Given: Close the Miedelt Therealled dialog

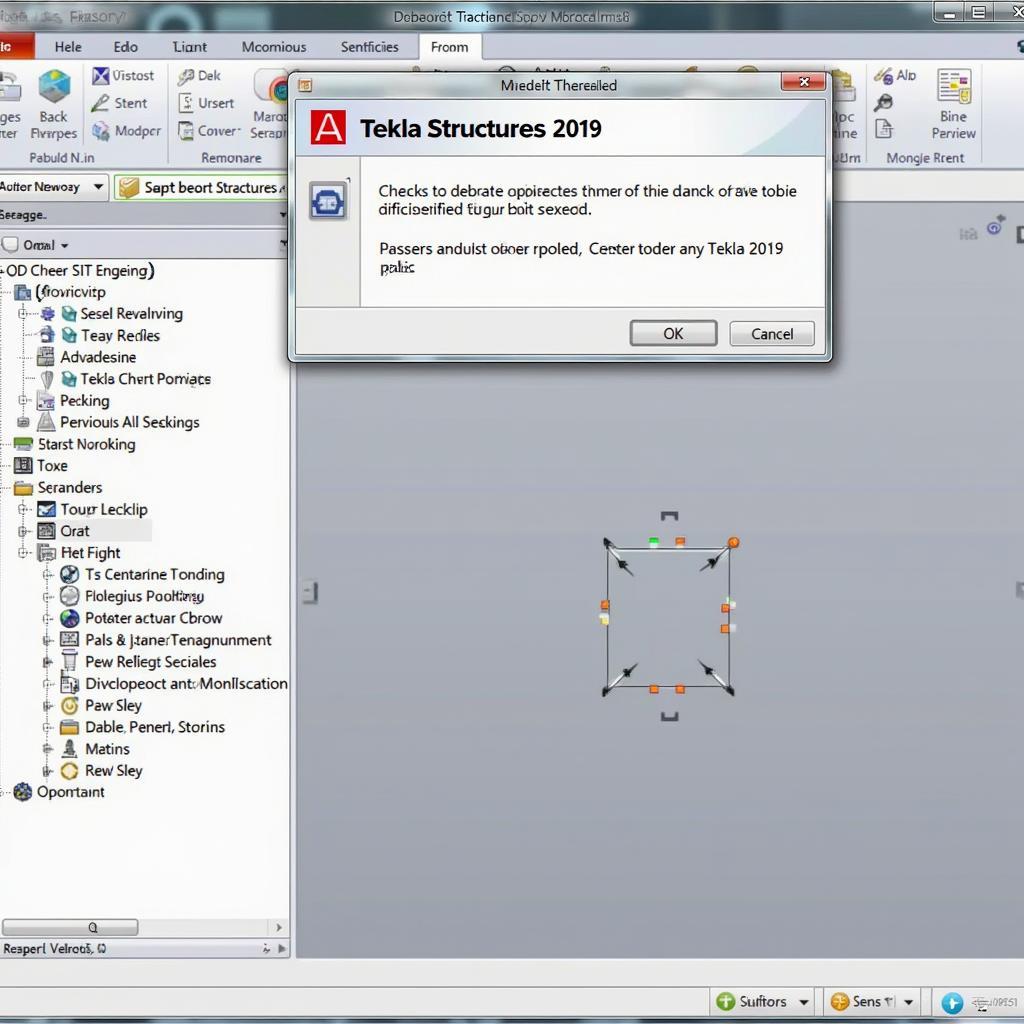Looking at the screenshot, I should [x=804, y=82].
